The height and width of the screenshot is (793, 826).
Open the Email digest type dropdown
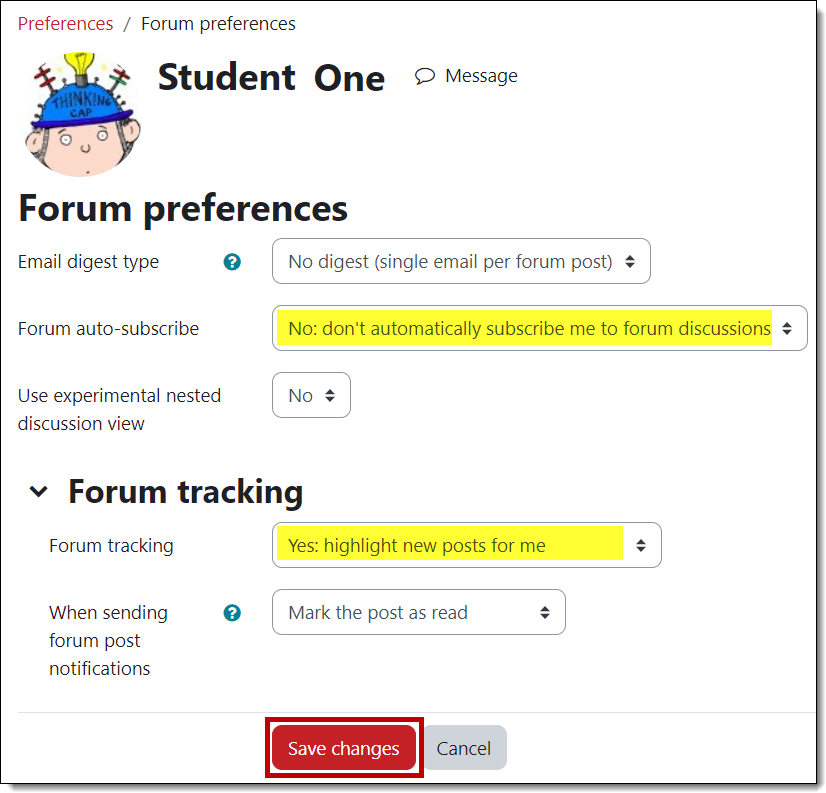[461, 261]
